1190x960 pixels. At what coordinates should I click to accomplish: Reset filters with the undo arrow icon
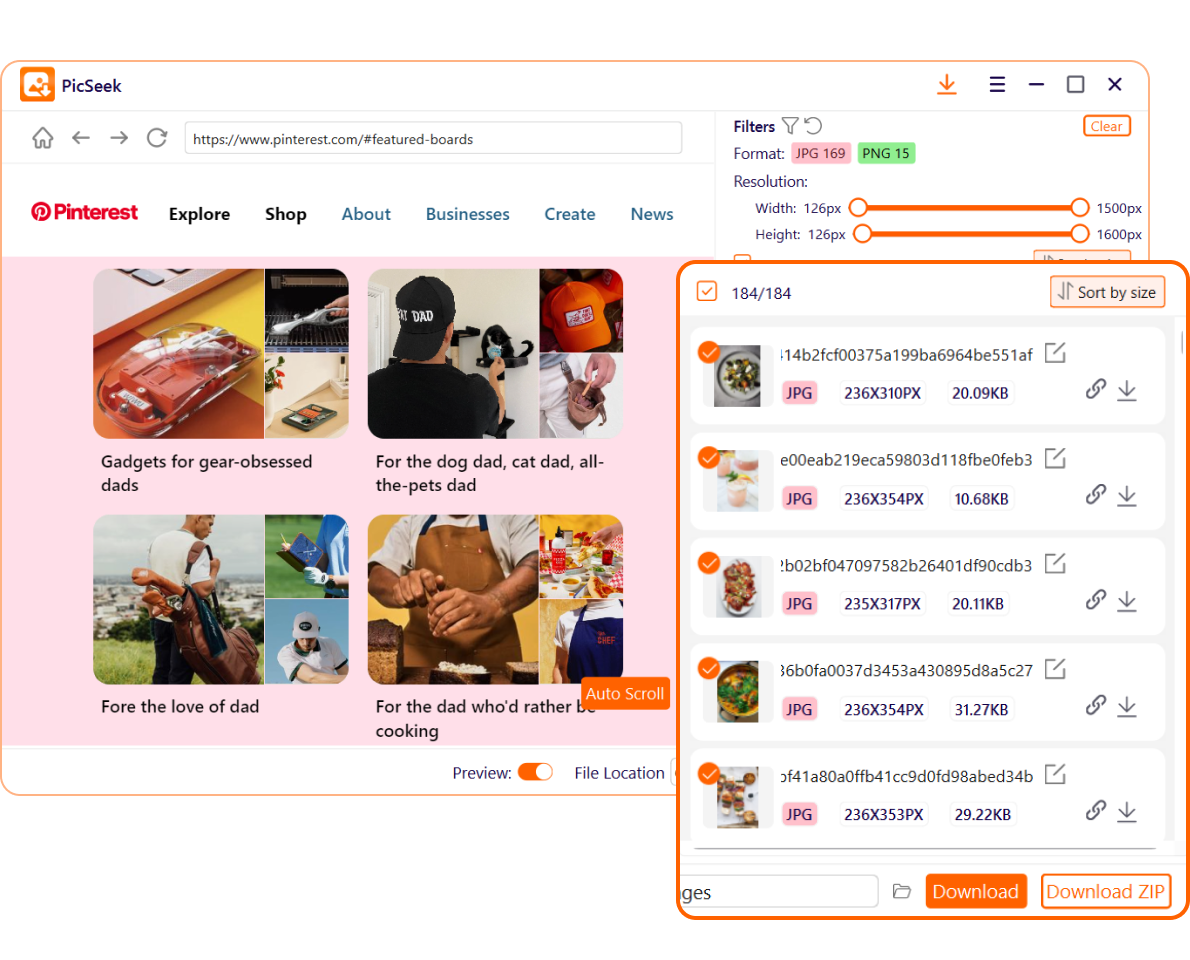(x=813, y=126)
